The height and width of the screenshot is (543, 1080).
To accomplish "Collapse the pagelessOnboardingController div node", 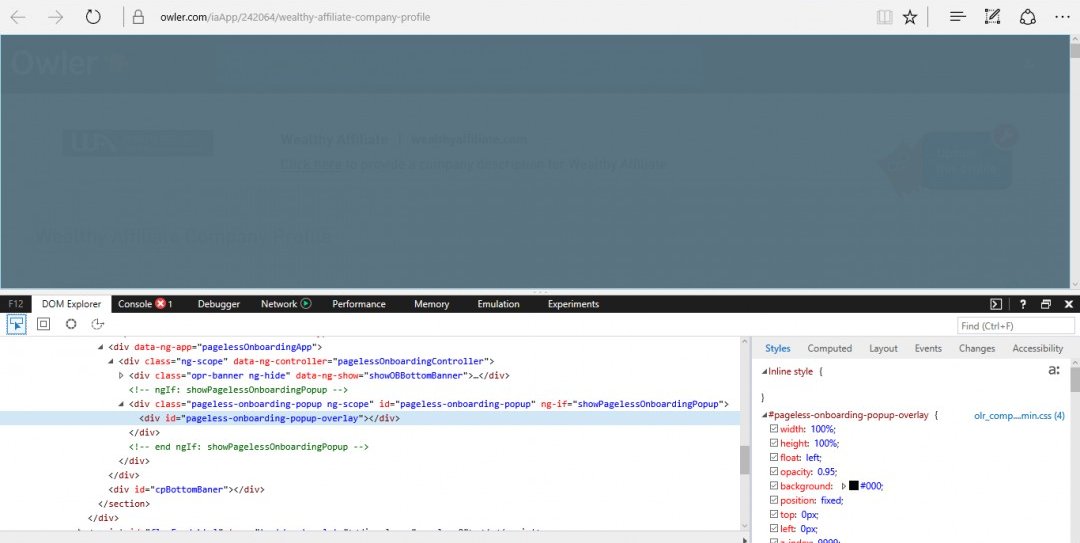I will pyautogui.click(x=112, y=361).
